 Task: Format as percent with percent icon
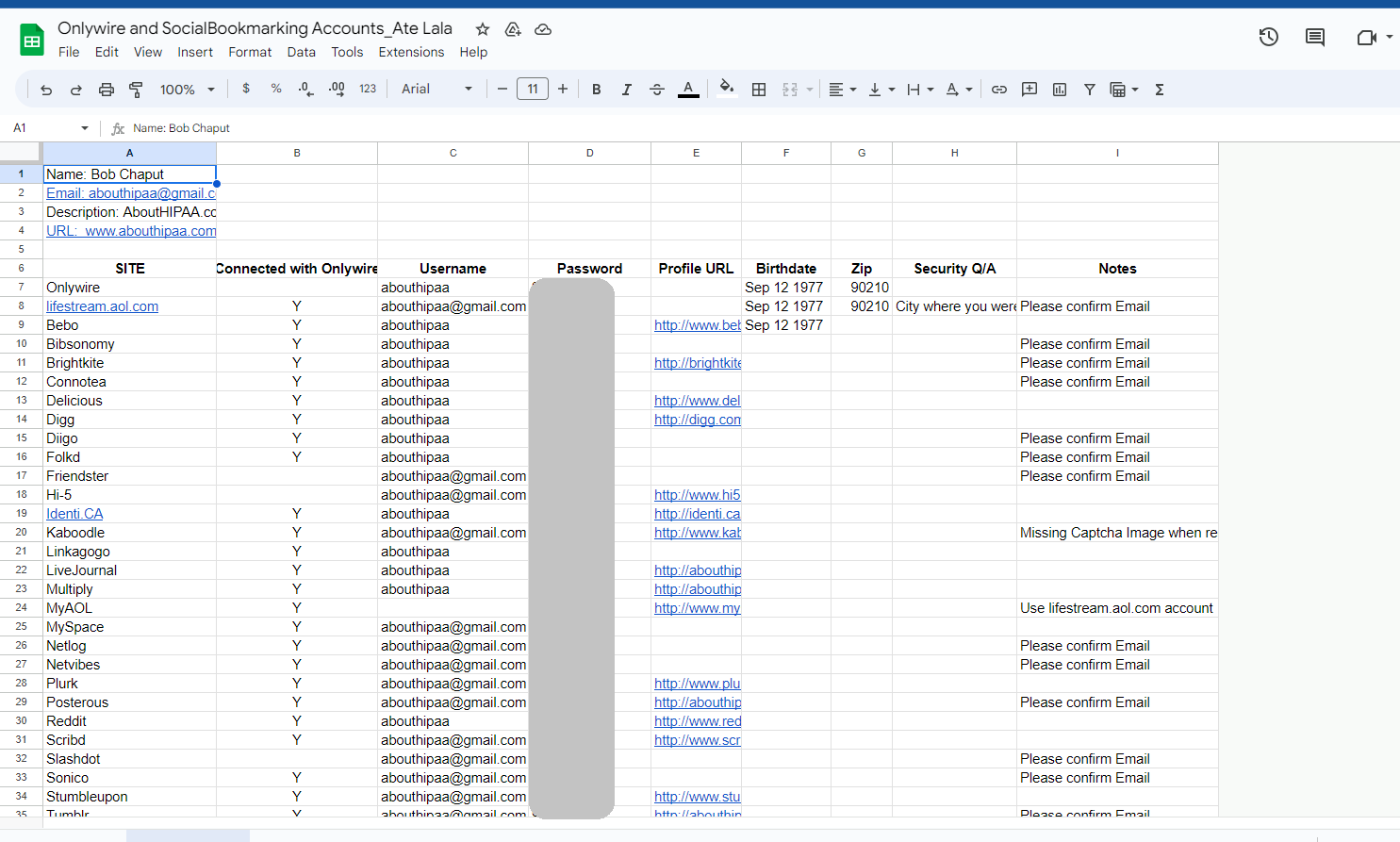(x=276, y=89)
